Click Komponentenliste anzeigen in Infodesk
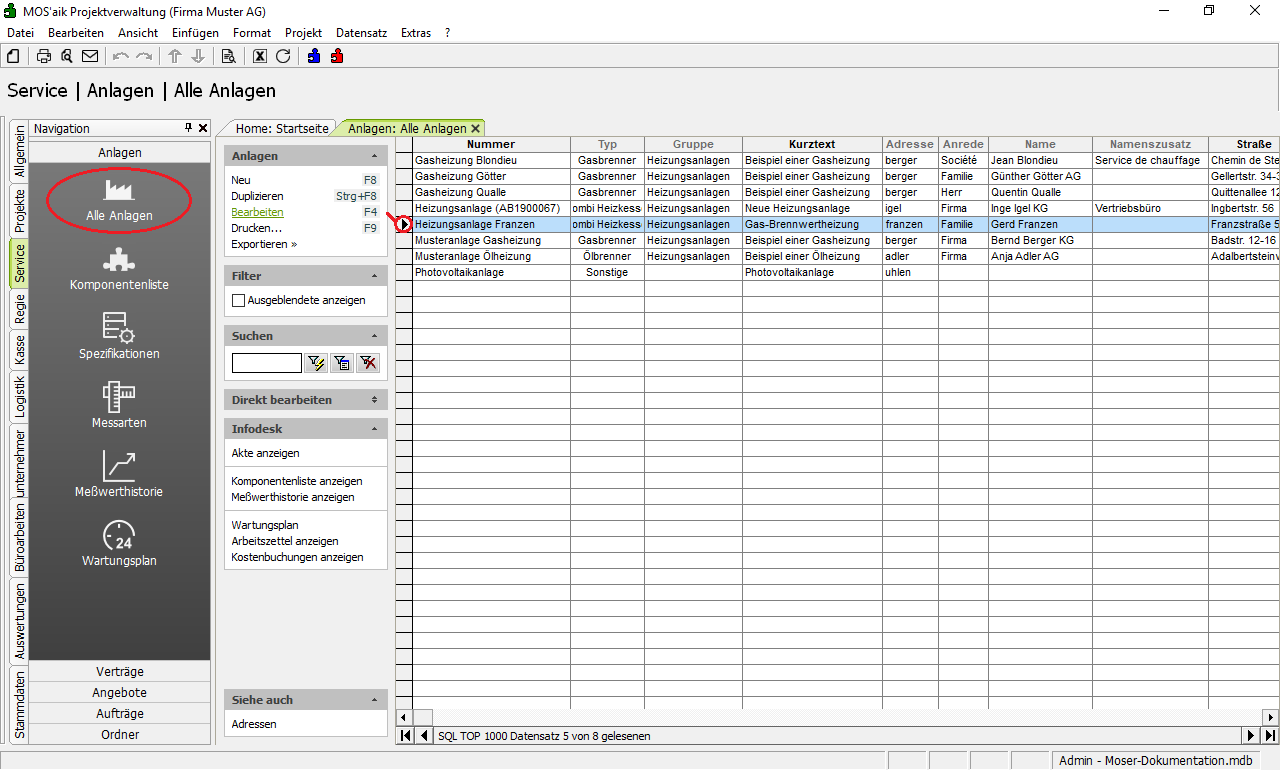The width and height of the screenshot is (1280, 770). (296, 481)
